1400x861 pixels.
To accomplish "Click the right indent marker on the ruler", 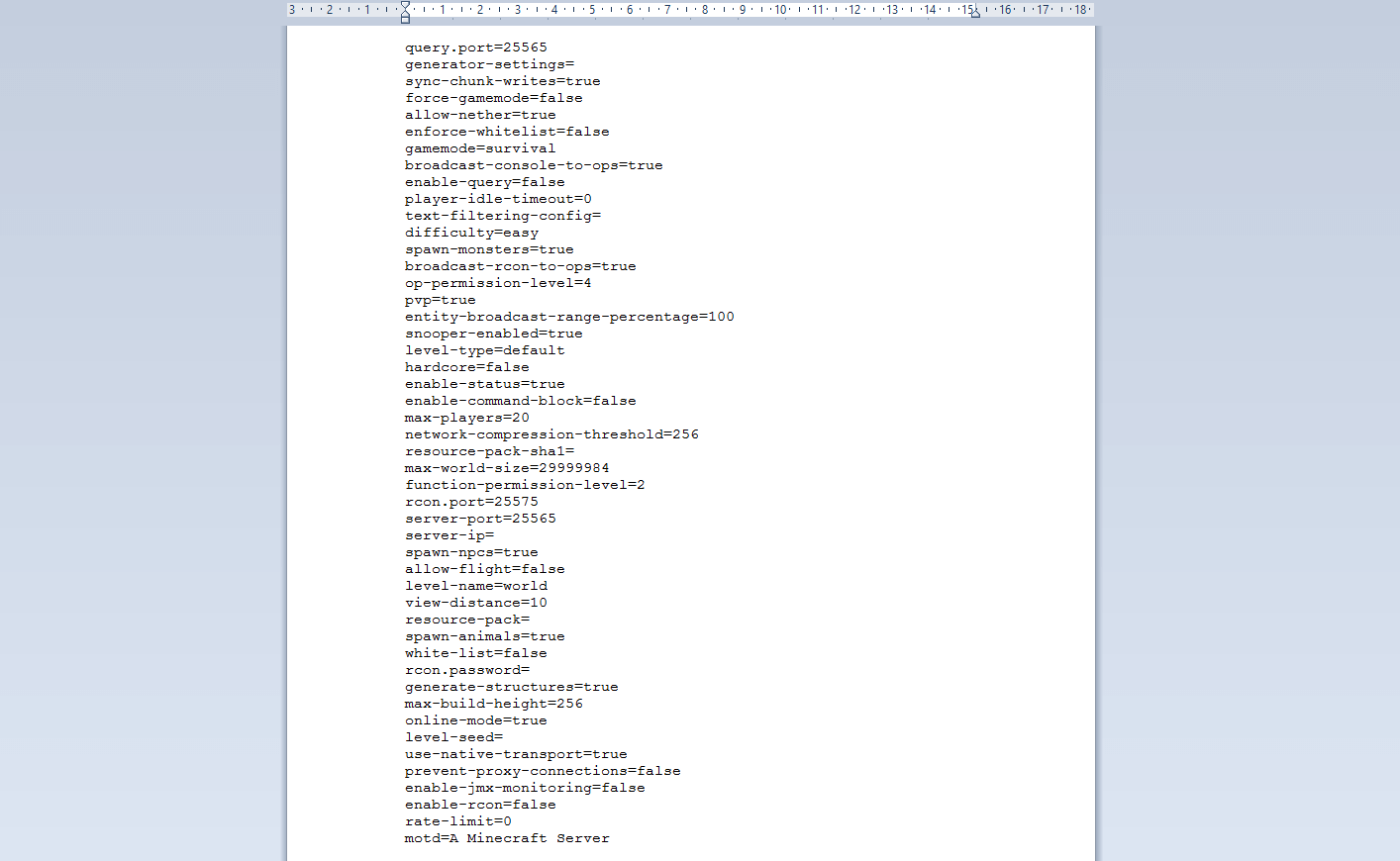I will pyautogui.click(x=975, y=14).
